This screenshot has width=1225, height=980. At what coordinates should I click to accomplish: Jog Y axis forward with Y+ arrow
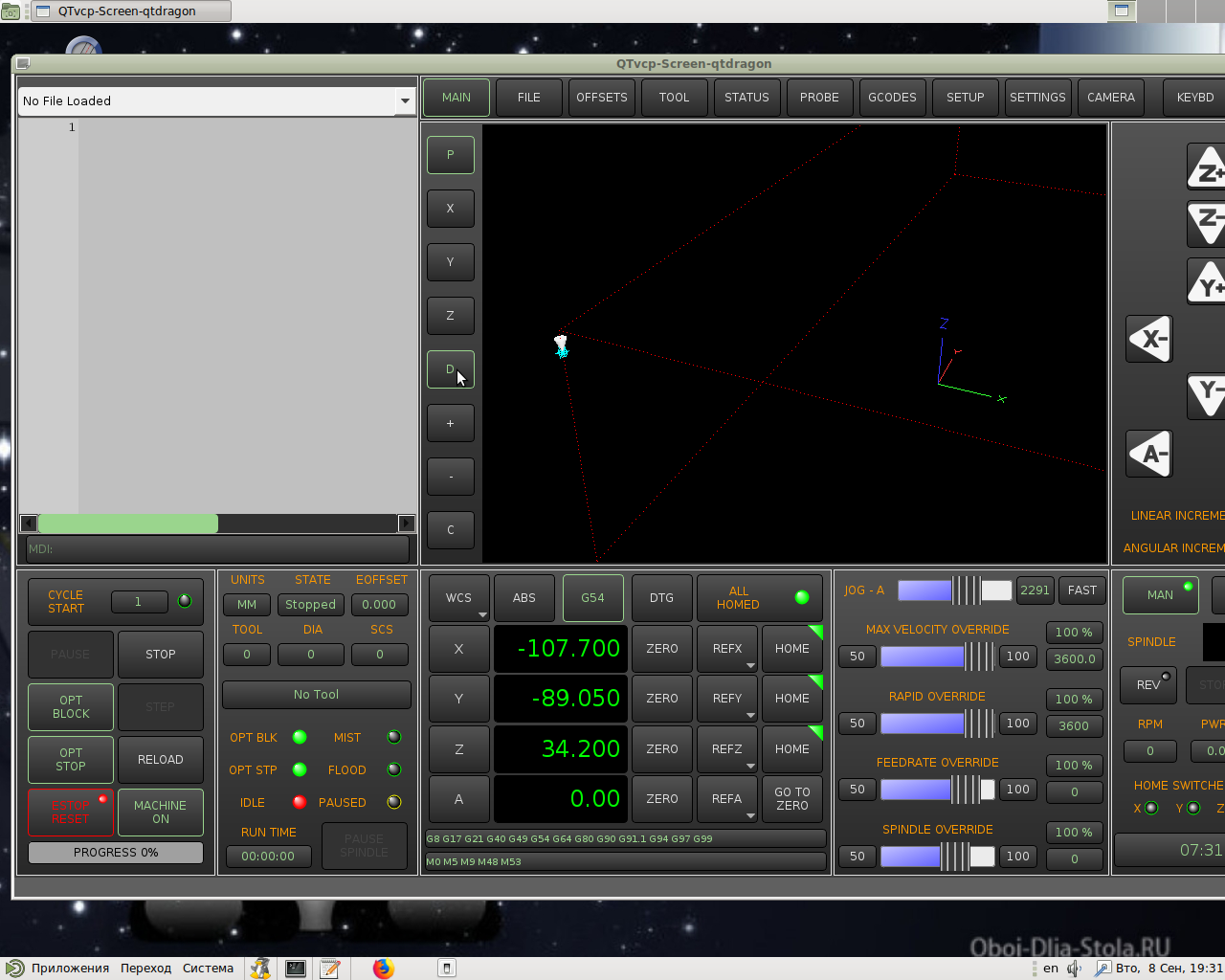pyautogui.click(x=1207, y=282)
